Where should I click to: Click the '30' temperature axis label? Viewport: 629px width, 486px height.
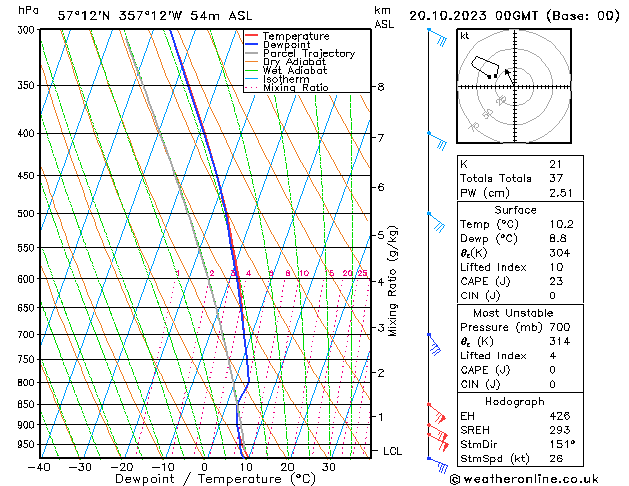pyautogui.click(x=329, y=467)
